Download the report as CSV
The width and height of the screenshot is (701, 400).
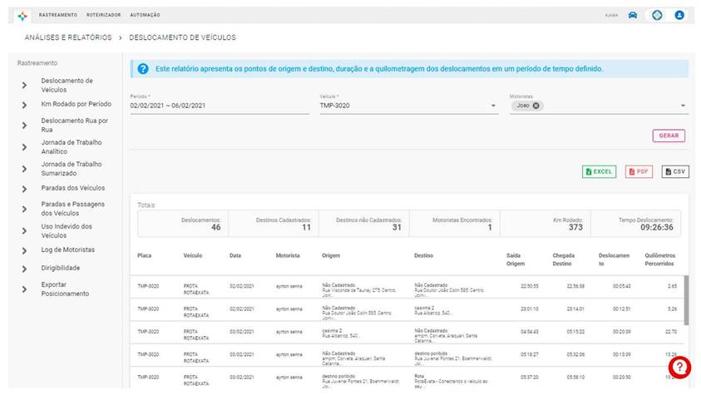coord(675,172)
